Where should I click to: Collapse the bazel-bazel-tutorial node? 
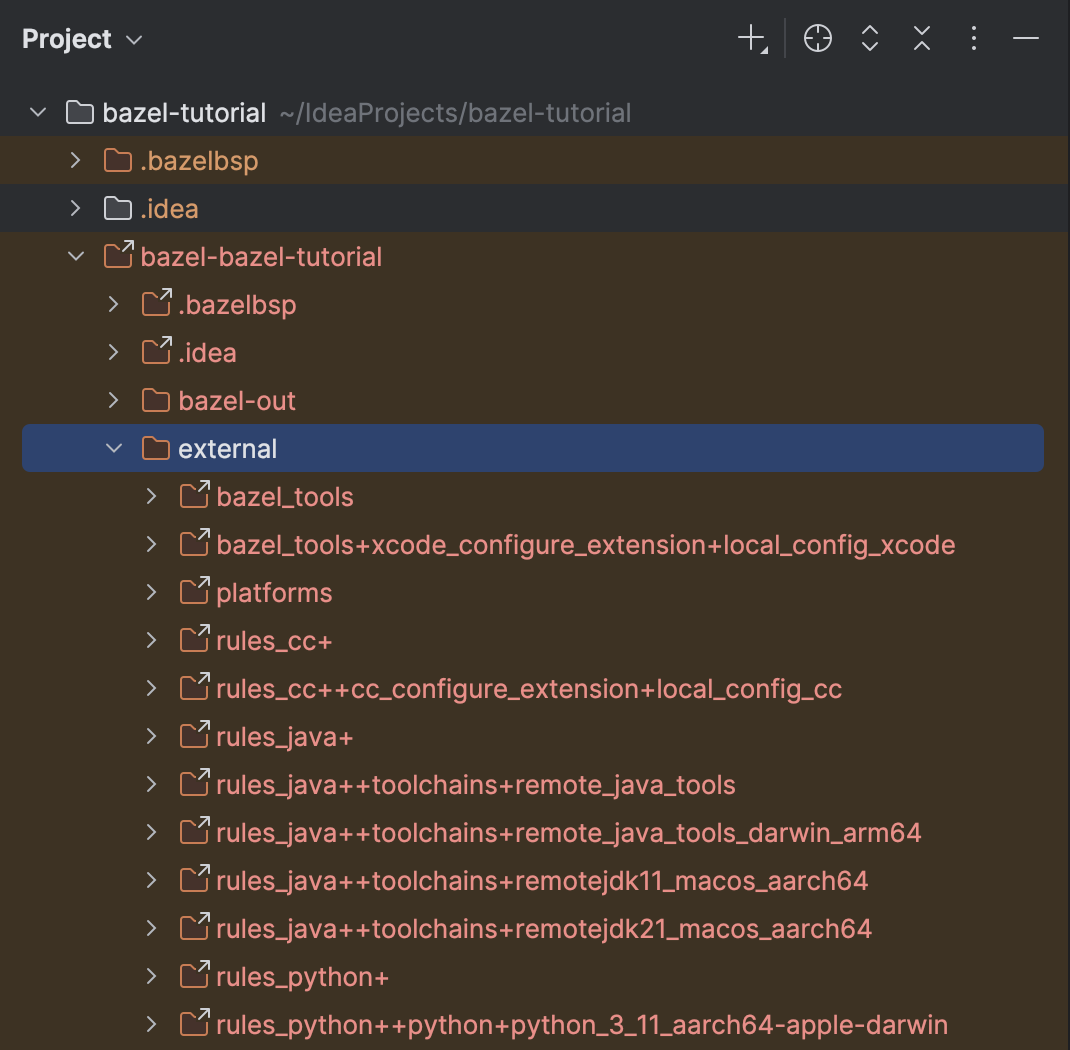tap(76, 256)
